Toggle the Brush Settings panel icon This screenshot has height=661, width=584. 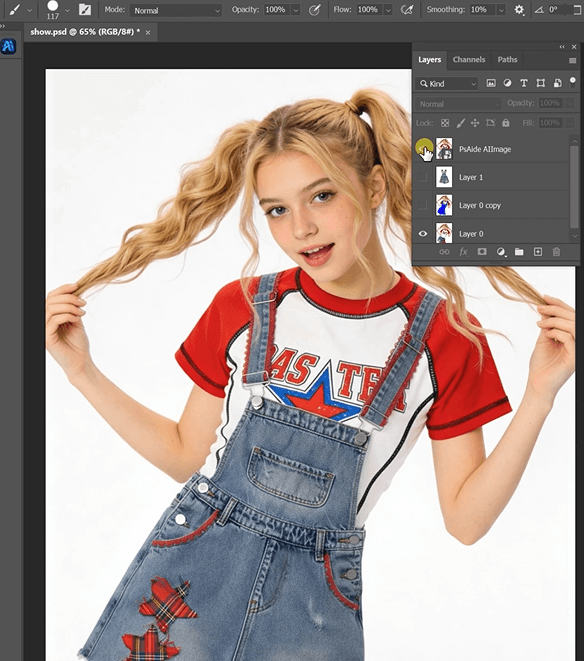pos(85,9)
